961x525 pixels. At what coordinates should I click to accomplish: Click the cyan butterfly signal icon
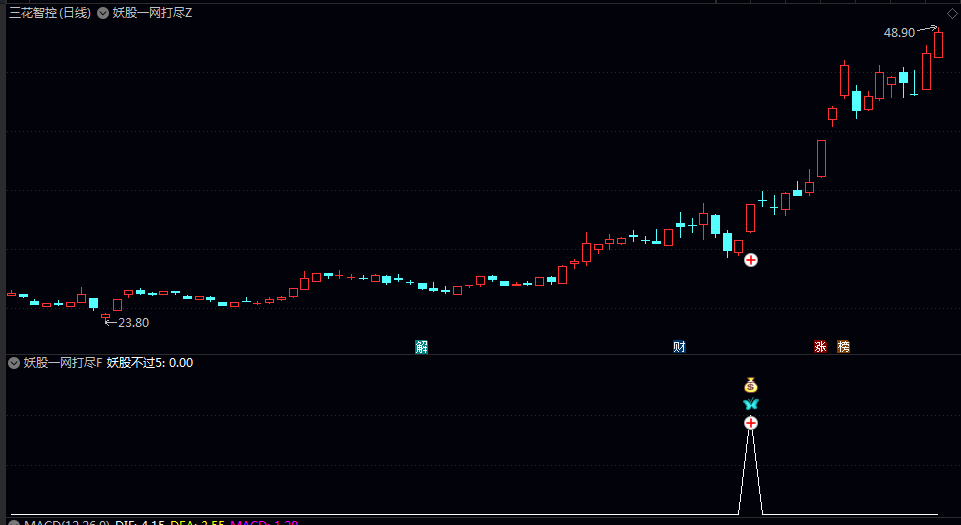click(x=751, y=404)
